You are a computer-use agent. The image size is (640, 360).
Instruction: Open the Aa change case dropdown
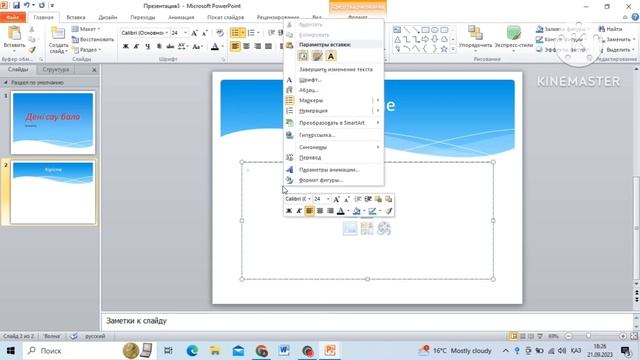pyautogui.click(x=198, y=47)
